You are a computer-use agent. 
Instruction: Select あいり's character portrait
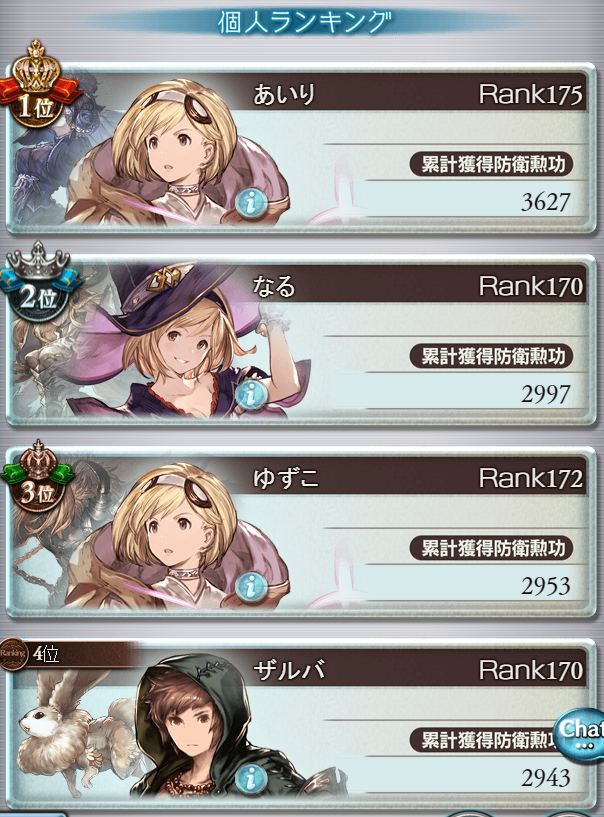(177, 154)
